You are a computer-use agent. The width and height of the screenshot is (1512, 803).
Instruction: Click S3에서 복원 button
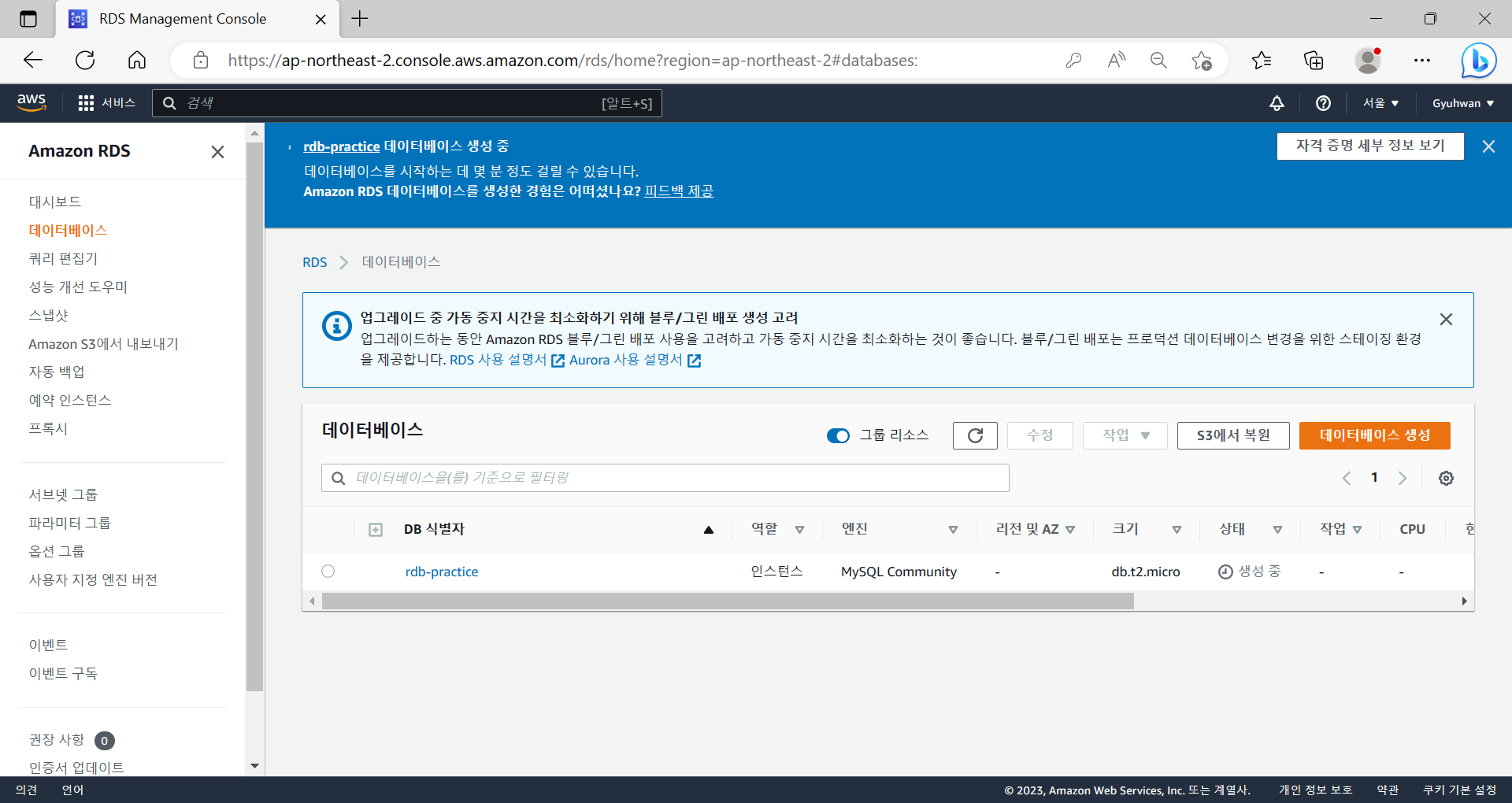[1233, 435]
